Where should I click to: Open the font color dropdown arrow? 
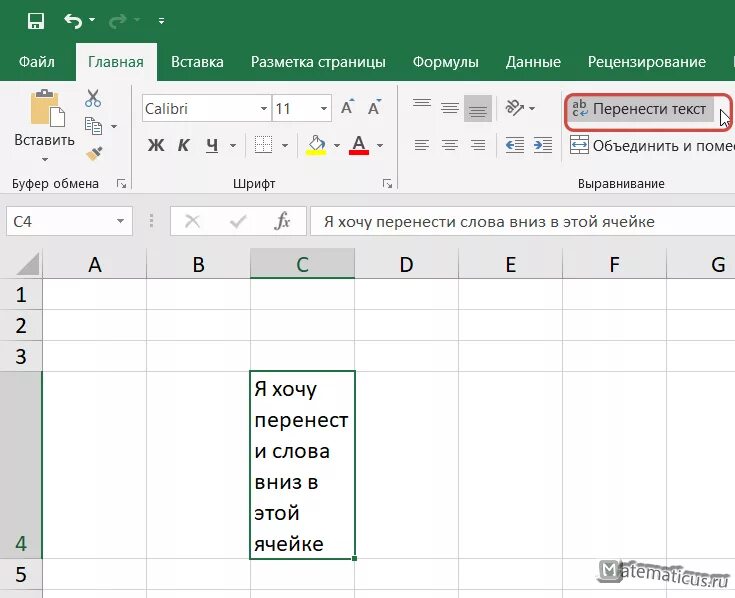point(380,146)
